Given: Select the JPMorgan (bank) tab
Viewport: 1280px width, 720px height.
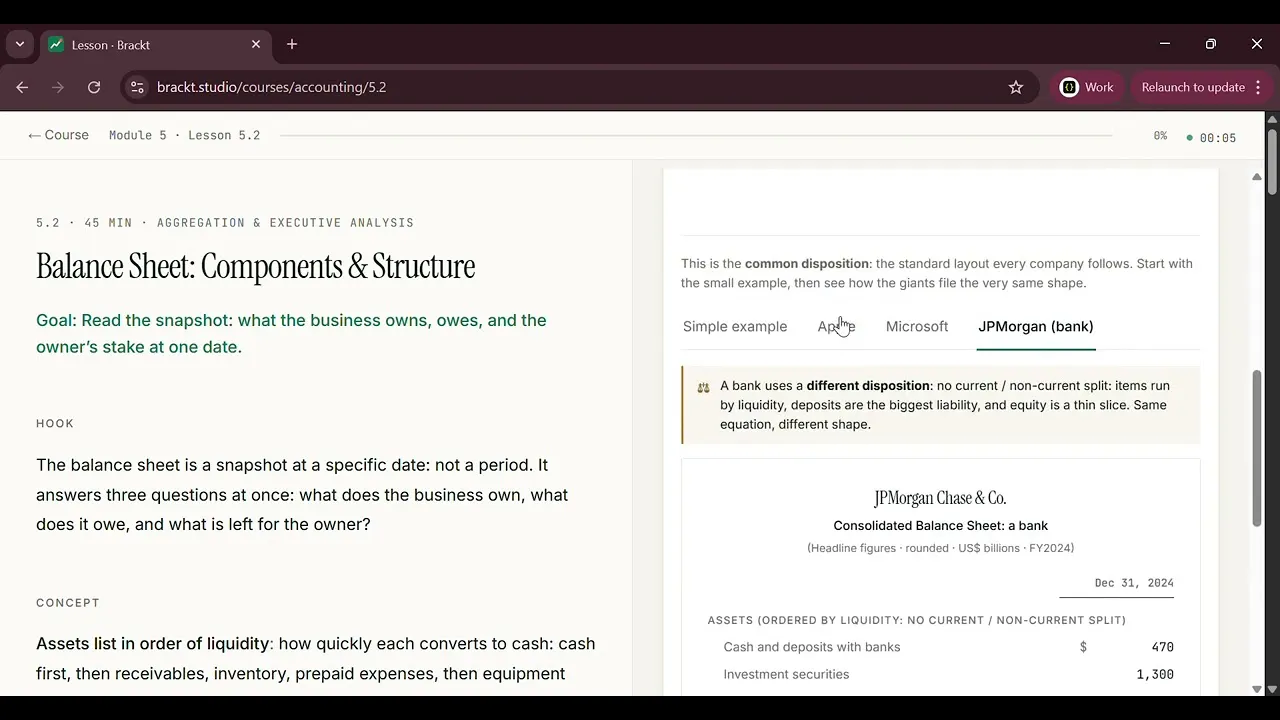Looking at the screenshot, I should [x=1036, y=326].
